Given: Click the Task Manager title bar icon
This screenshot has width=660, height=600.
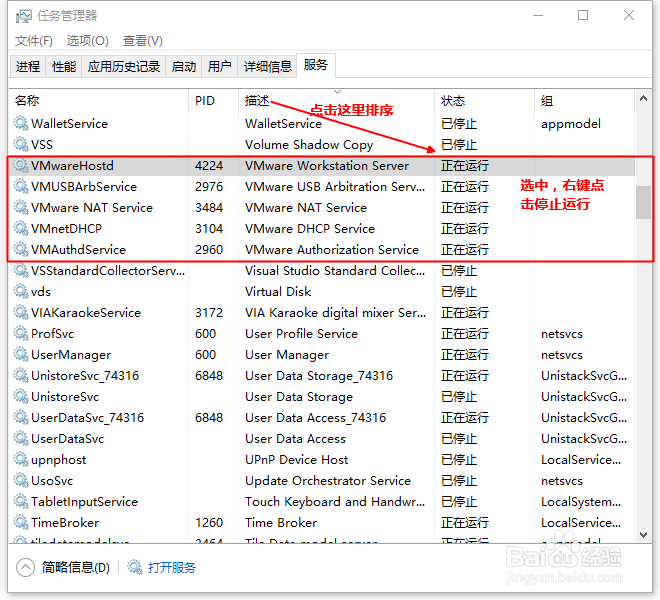Looking at the screenshot, I should pyautogui.click(x=24, y=16).
